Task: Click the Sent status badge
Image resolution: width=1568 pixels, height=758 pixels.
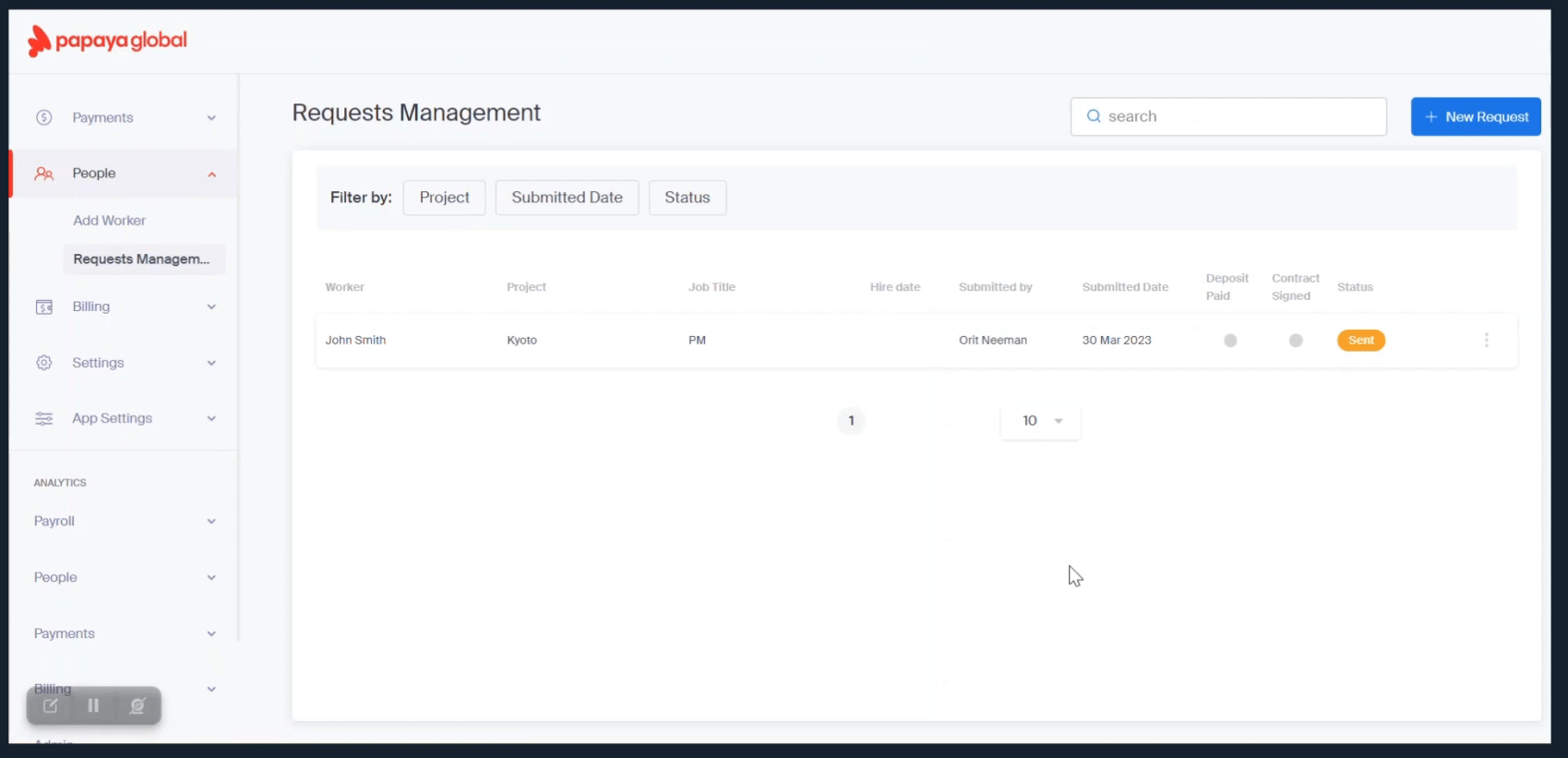Action: (1361, 341)
